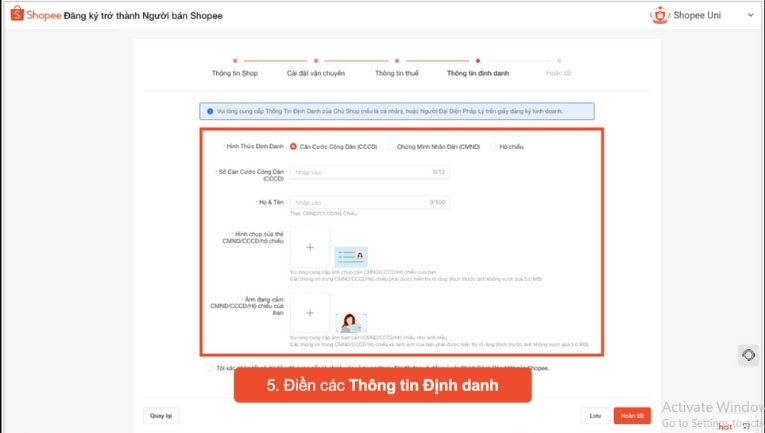Open the Shopee Uni account avatar
This screenshot has width=765, height=433.
tap(660, 15)
